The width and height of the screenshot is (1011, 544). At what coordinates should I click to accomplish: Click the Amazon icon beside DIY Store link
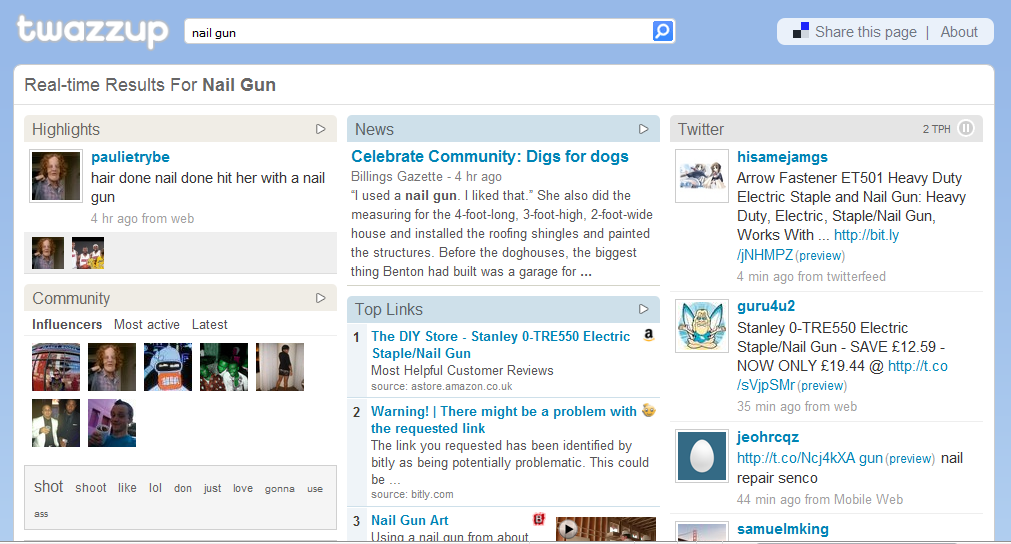649,336
